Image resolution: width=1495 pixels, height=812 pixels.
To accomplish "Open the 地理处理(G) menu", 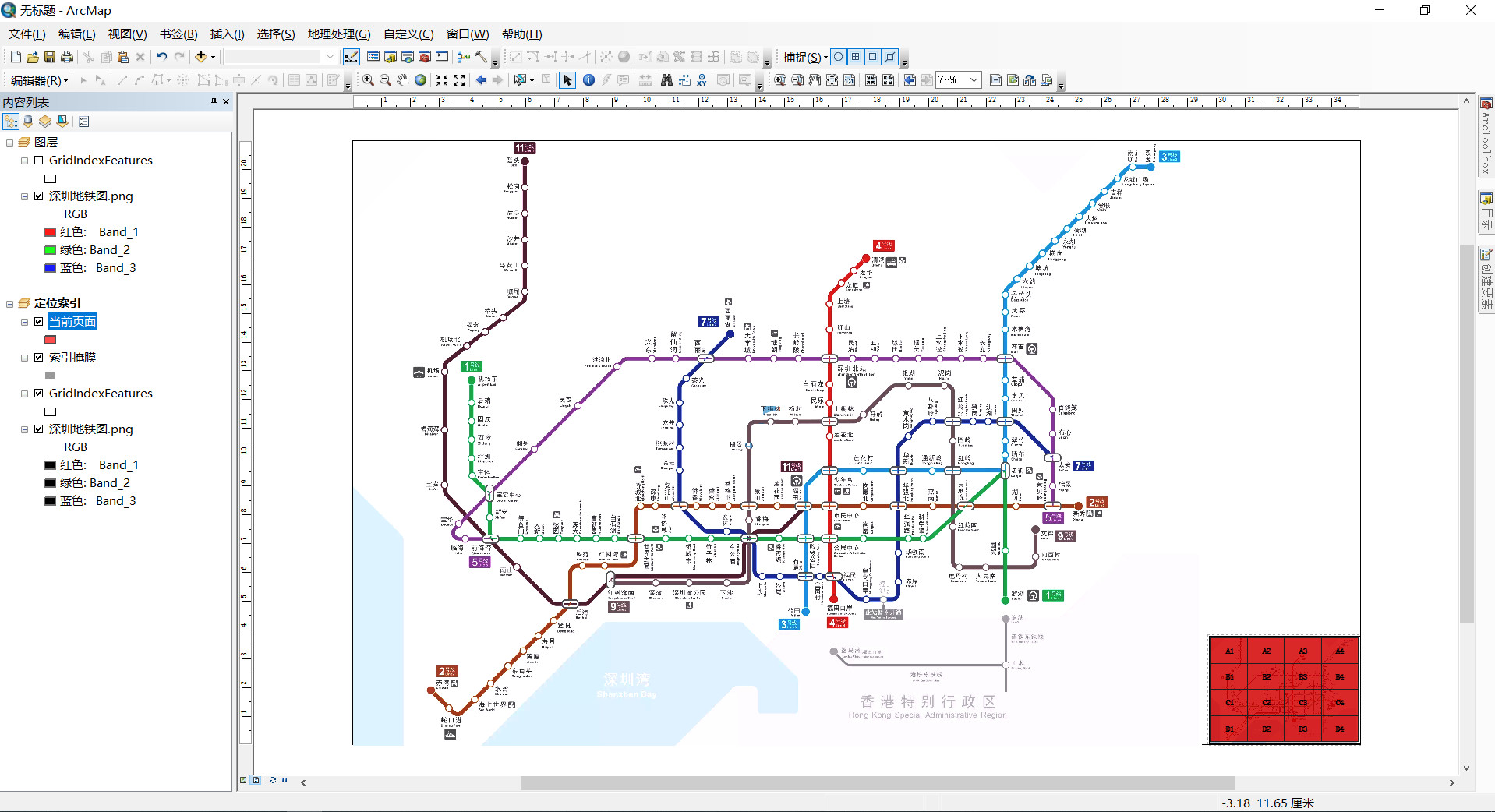I will pyautogui.click(x=339, y=34).
